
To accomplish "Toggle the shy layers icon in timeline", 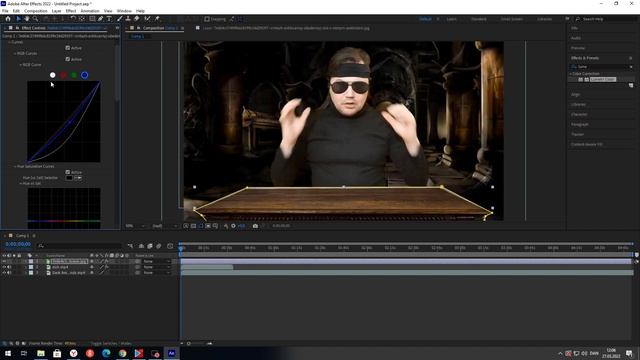I will pyautogui.click(x=141, y=246).
